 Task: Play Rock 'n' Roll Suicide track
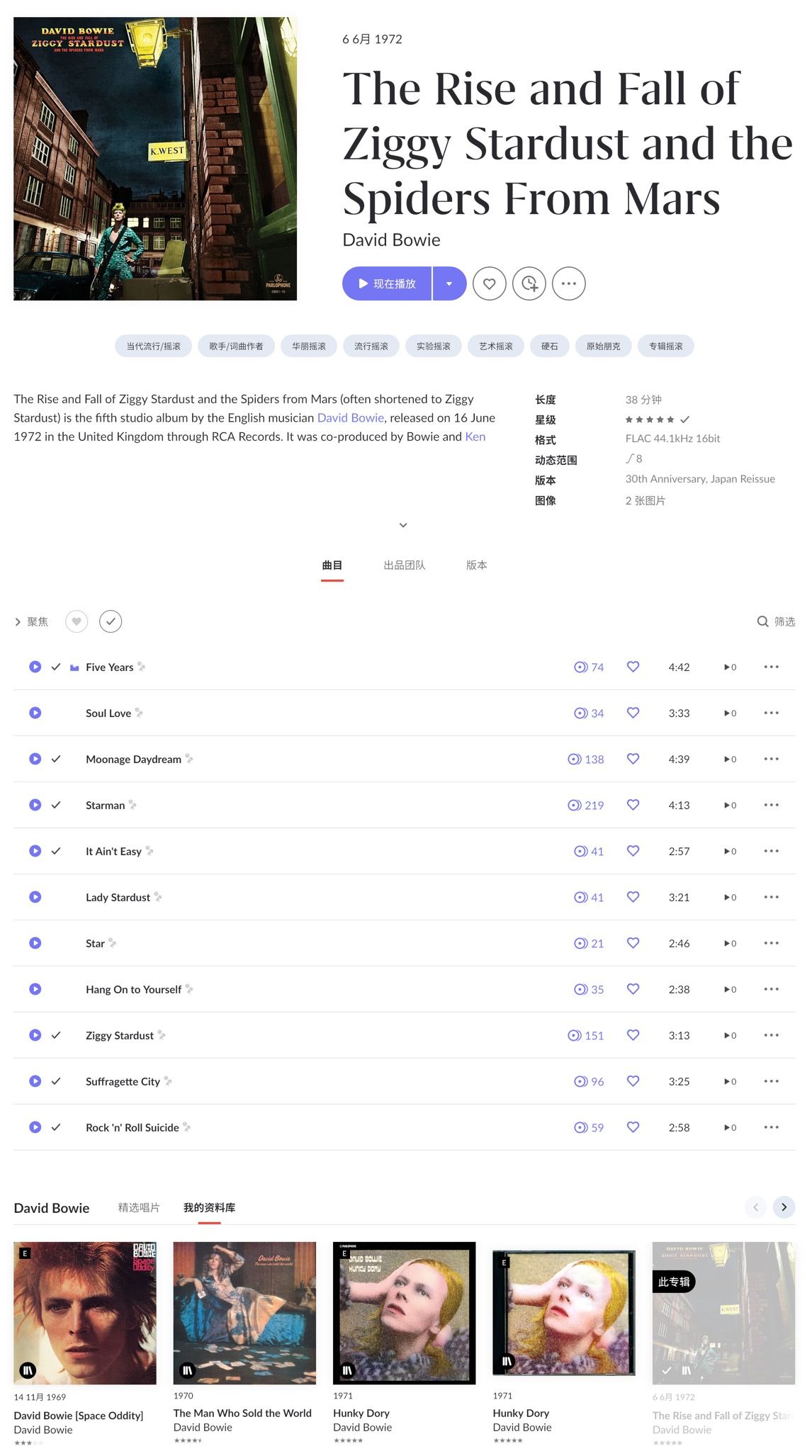(x=35, y=1127)
